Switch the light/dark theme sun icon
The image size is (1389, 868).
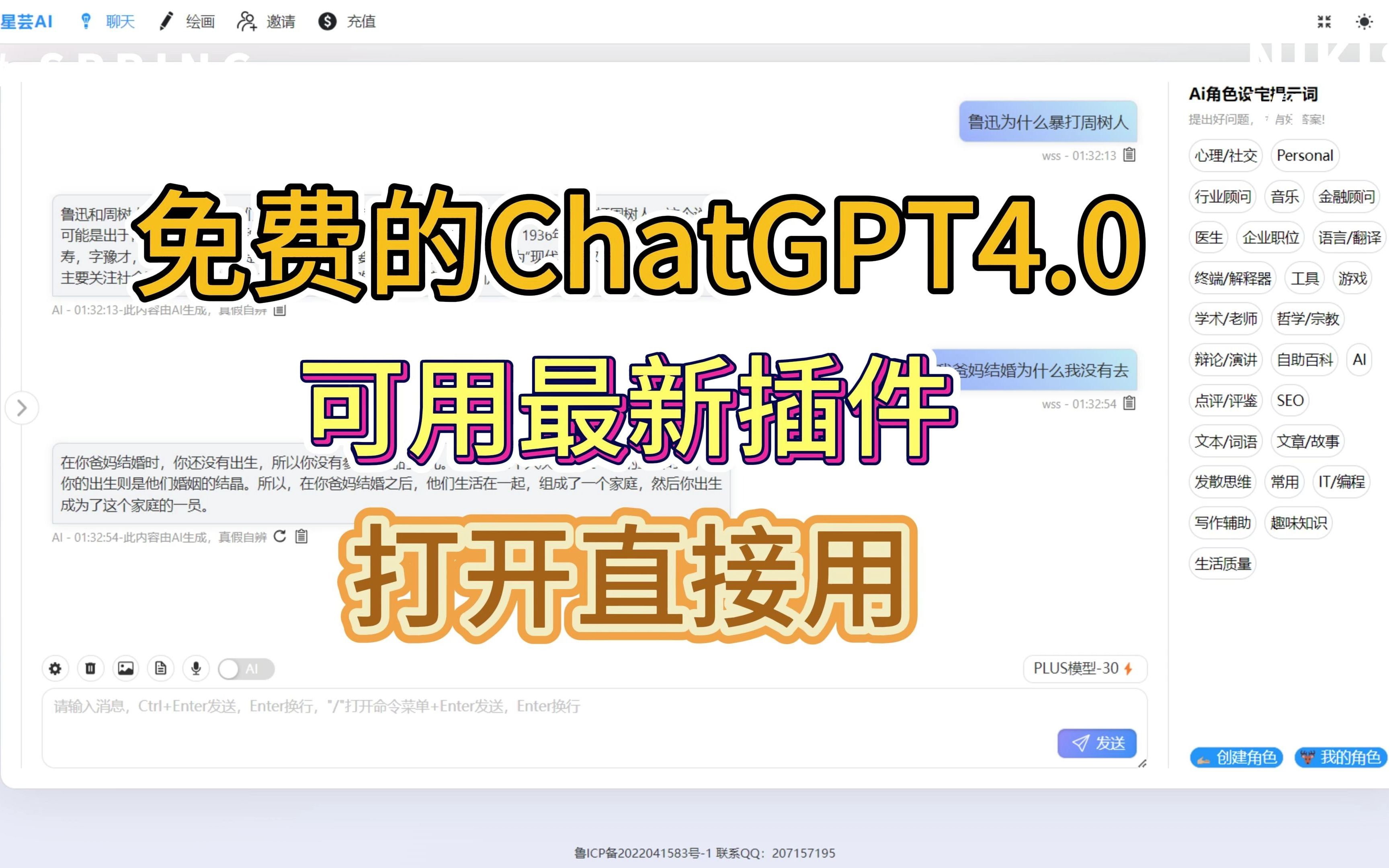coord(1364,22)
